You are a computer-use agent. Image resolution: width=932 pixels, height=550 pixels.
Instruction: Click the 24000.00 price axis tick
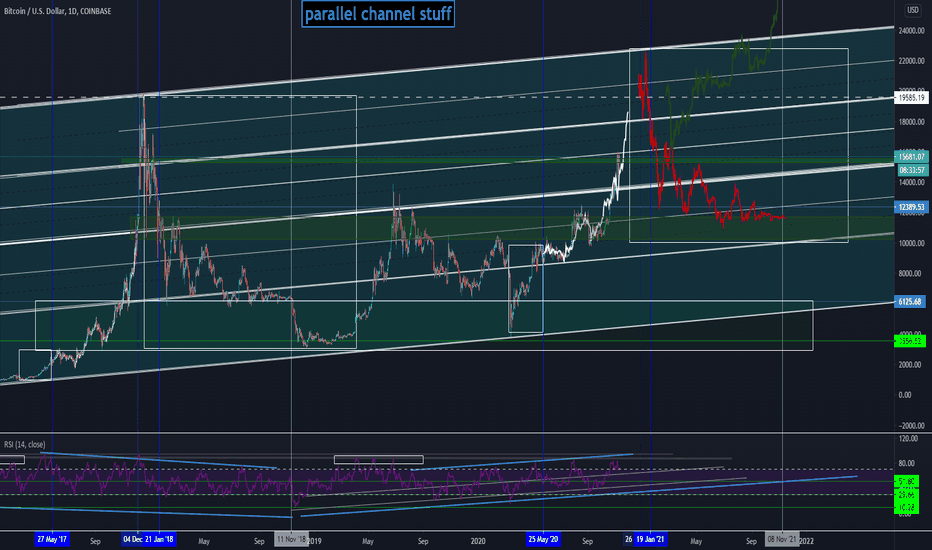click(x=911, y=30)
